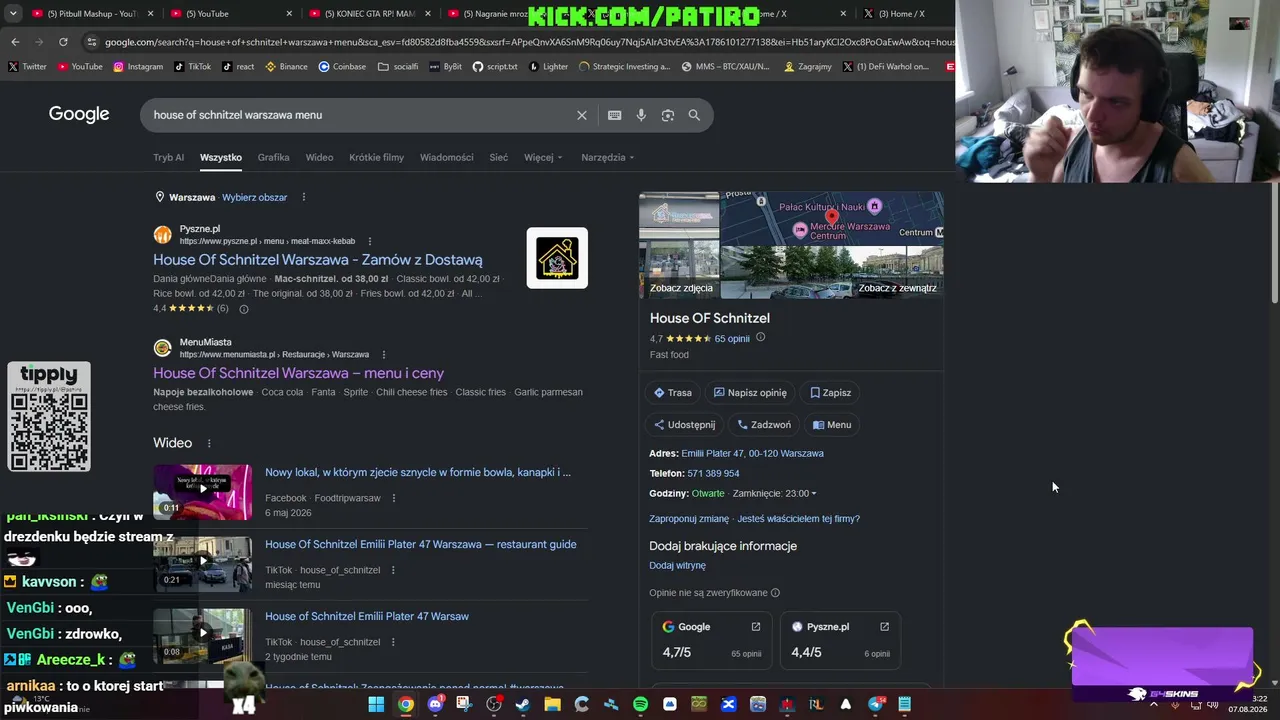Screen dimensions: 1280x720
Task: Open the socialfi bookmarks folder
Action: click(x=398, y=67)
